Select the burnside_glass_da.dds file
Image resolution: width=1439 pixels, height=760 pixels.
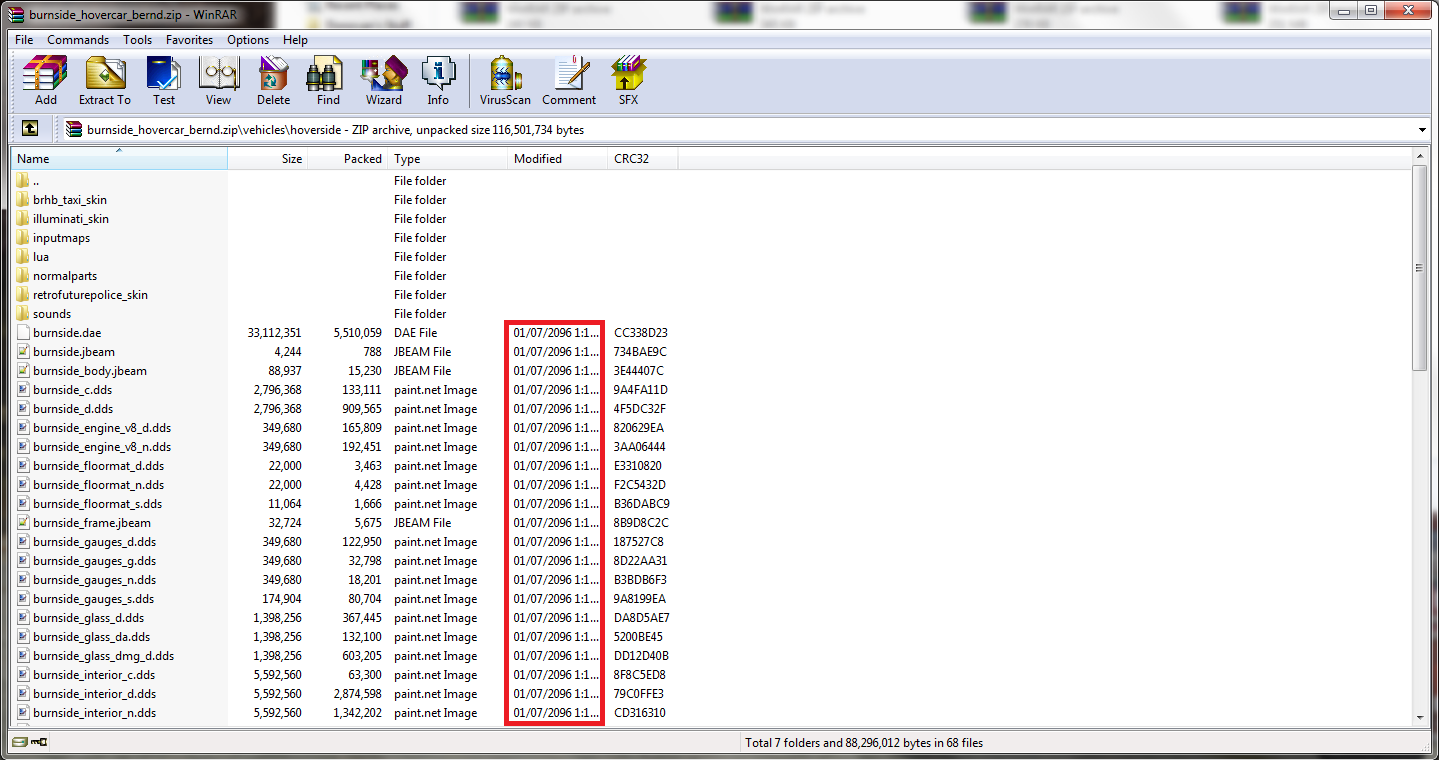(91, 637)
